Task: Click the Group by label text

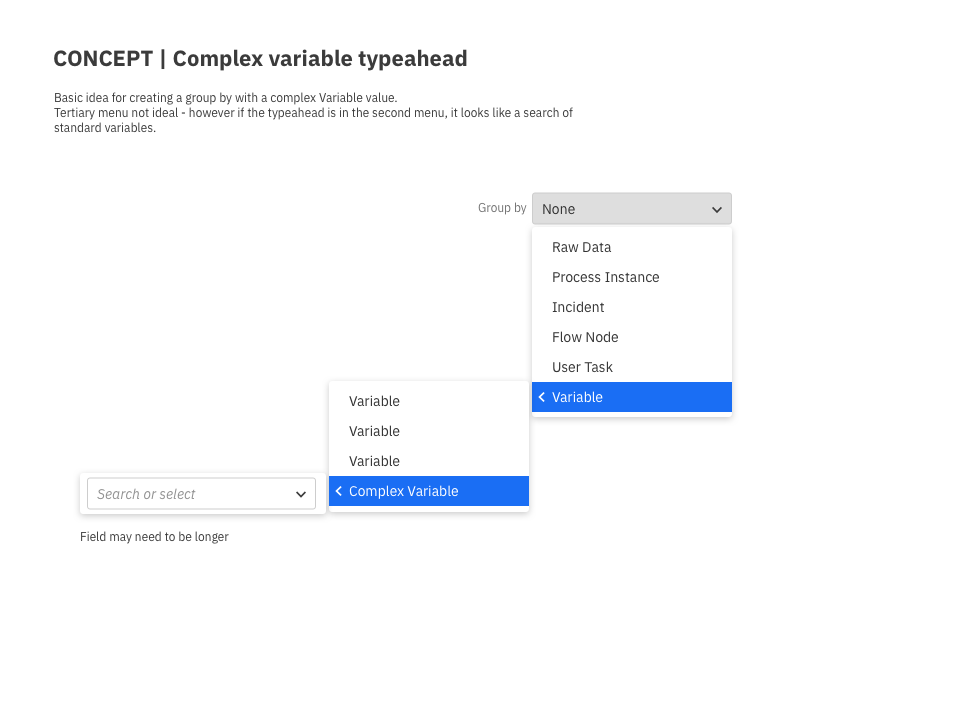Action: pyautogui.click(x=501, y=208)
